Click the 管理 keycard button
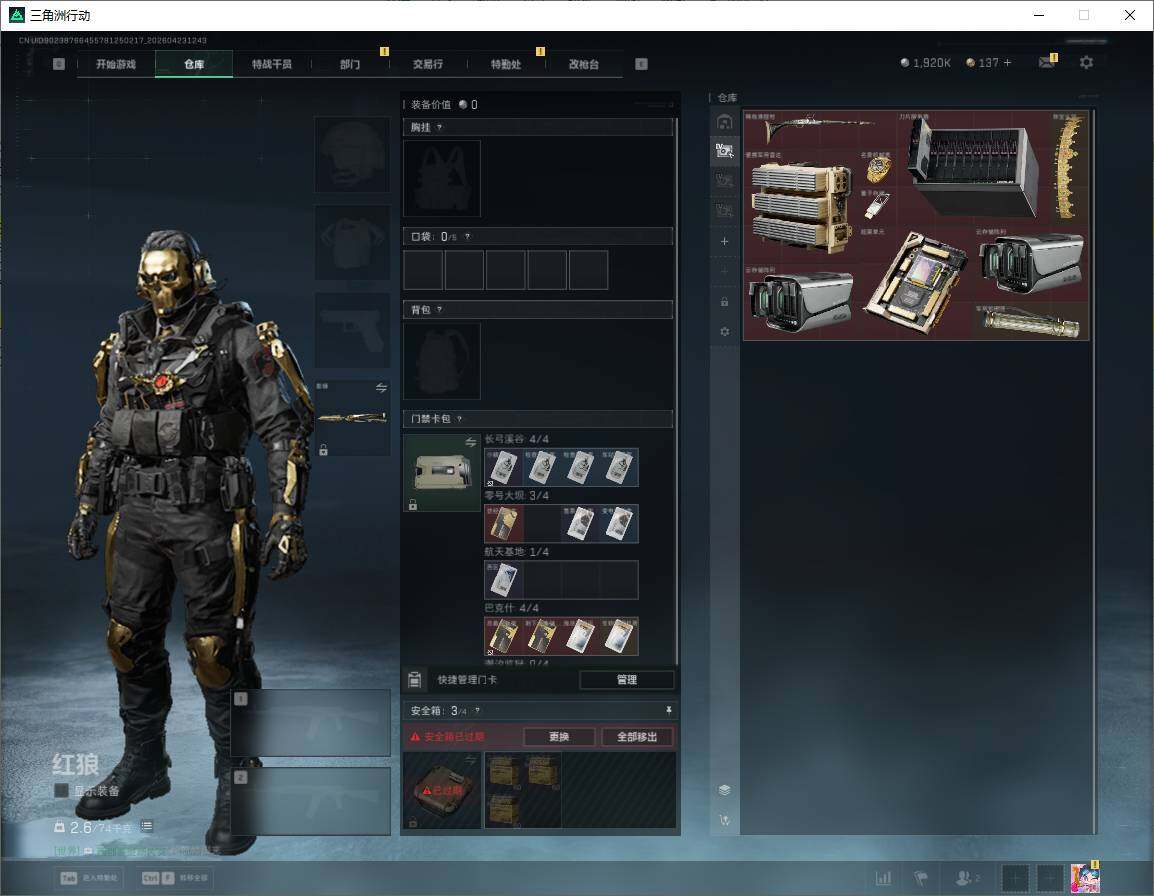The width and height of the screenshot is (1154, 896). [627, 680]
